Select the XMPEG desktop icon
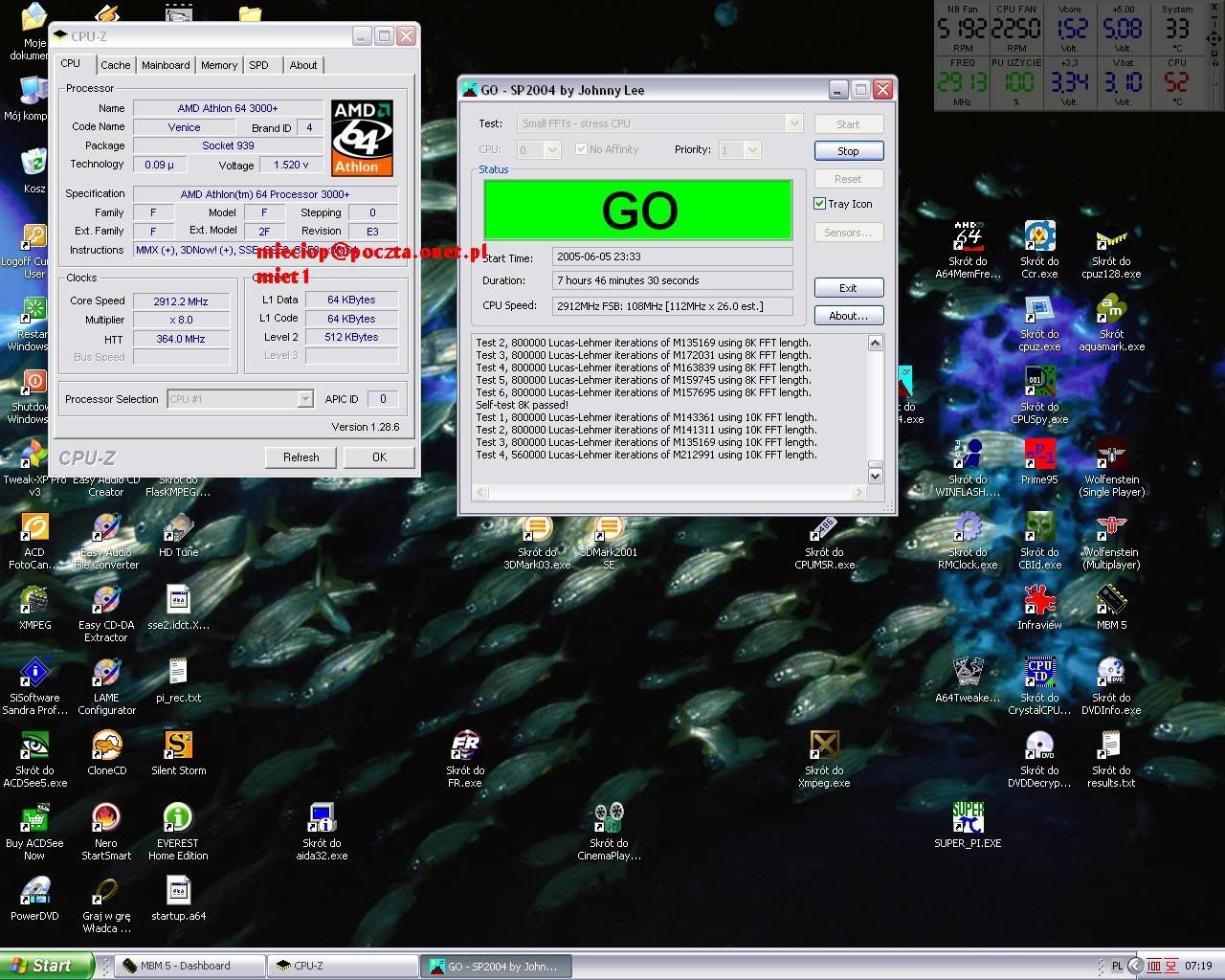The image size is (1225, 980). pos(34,607)
